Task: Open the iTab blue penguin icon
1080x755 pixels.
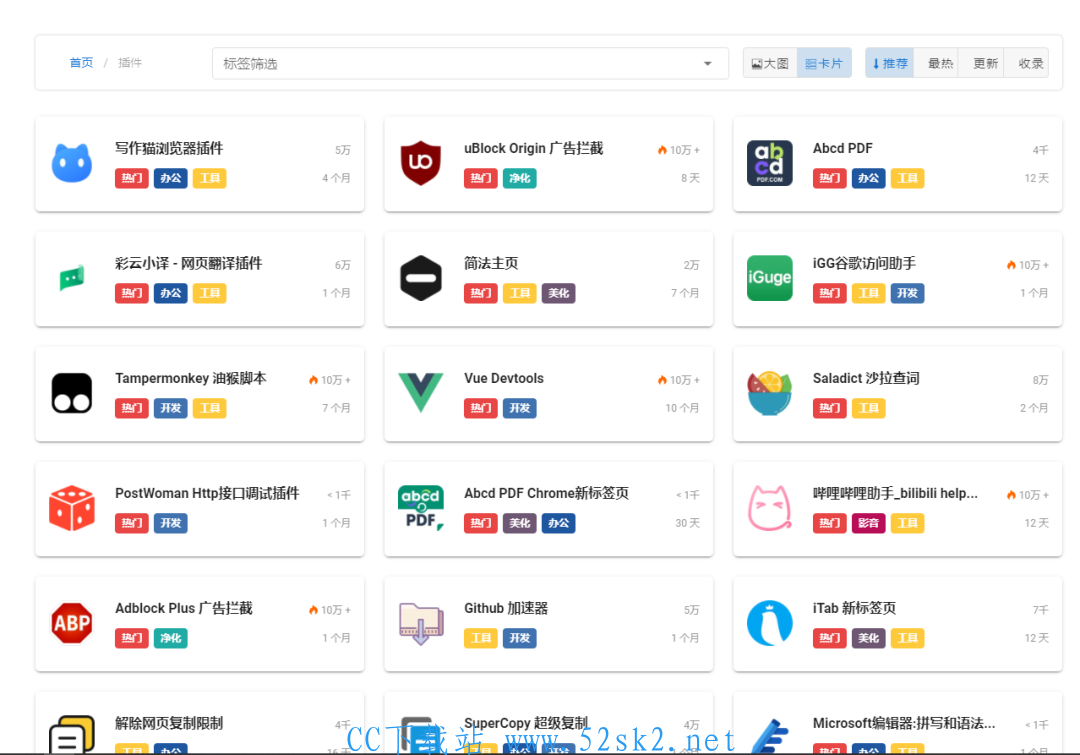Action: pyautogui.click(x=769, y=623)
